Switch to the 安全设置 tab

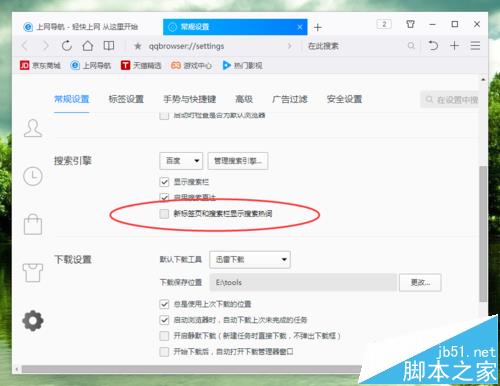[x=344, y=99]
